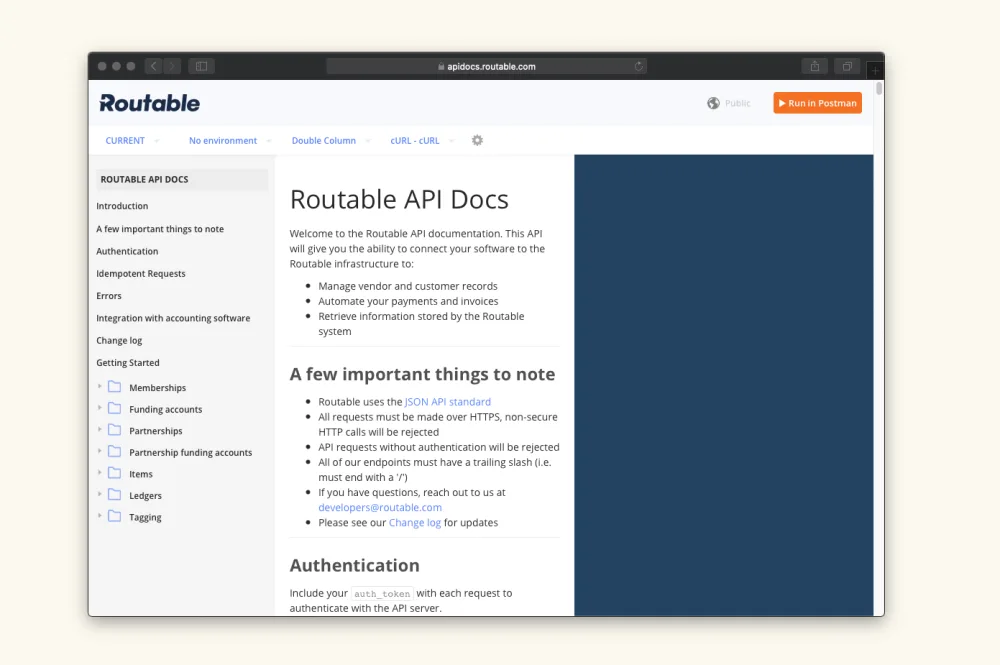
Task: Click the Items folder icon
Action: click(x=114, y=473)
